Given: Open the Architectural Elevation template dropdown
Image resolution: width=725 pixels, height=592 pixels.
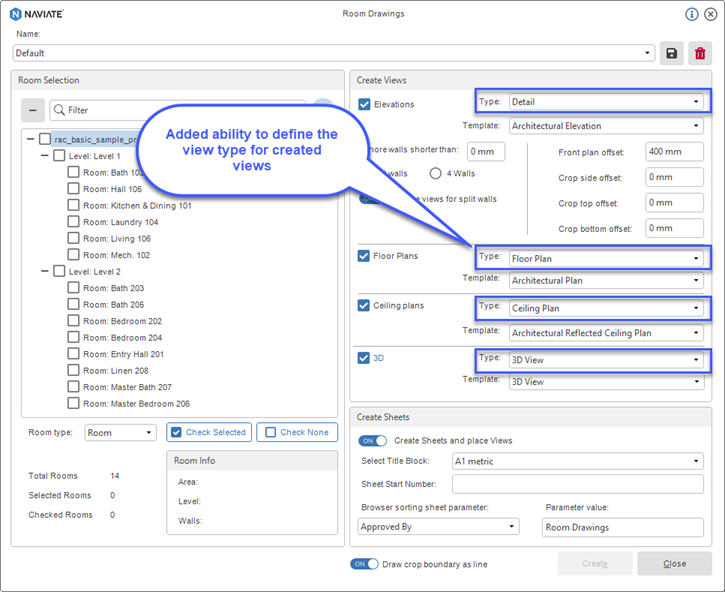Looking at the screenshot, I should tap(606, 126).
